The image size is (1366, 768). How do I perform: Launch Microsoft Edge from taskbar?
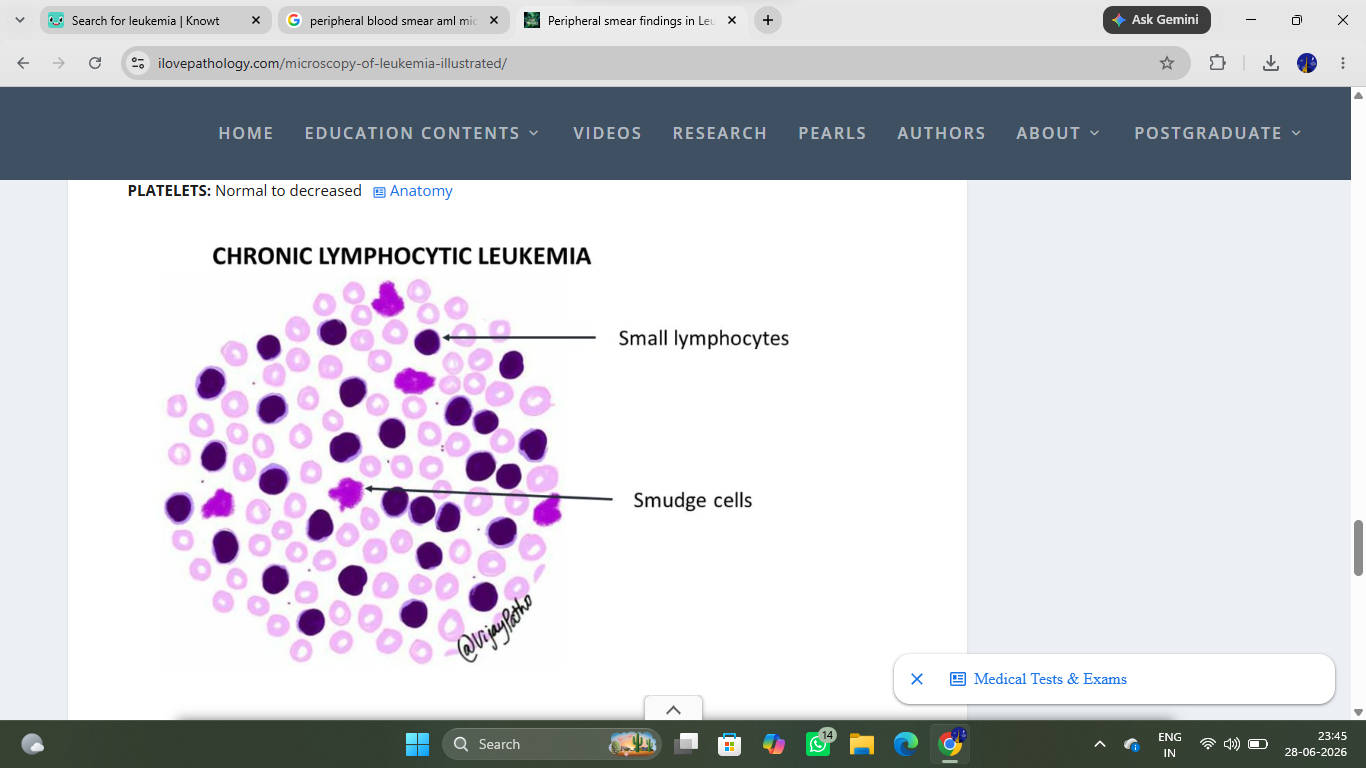(x=906, y=744)
